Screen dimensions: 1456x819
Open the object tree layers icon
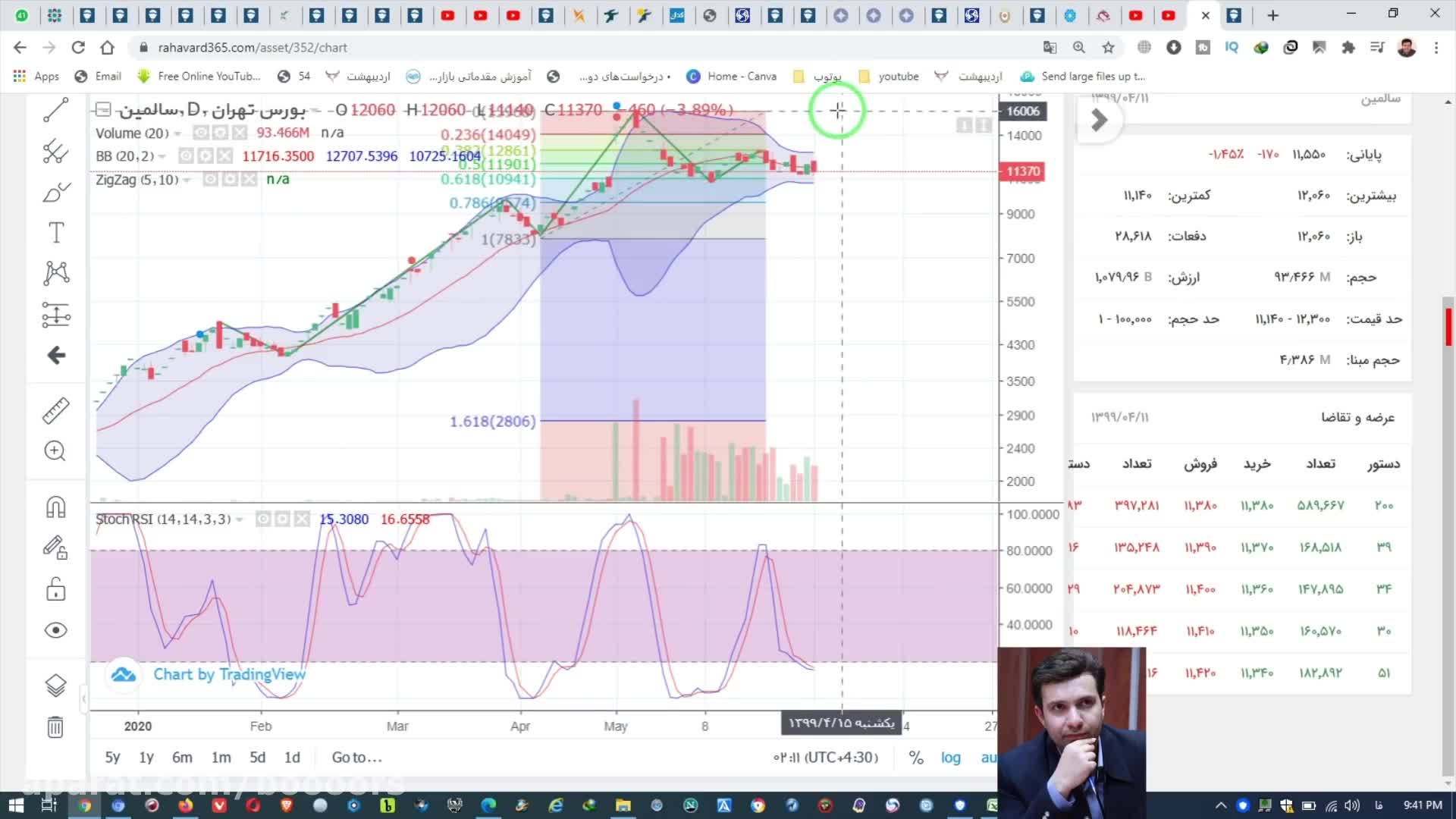[x=55, y=686]
